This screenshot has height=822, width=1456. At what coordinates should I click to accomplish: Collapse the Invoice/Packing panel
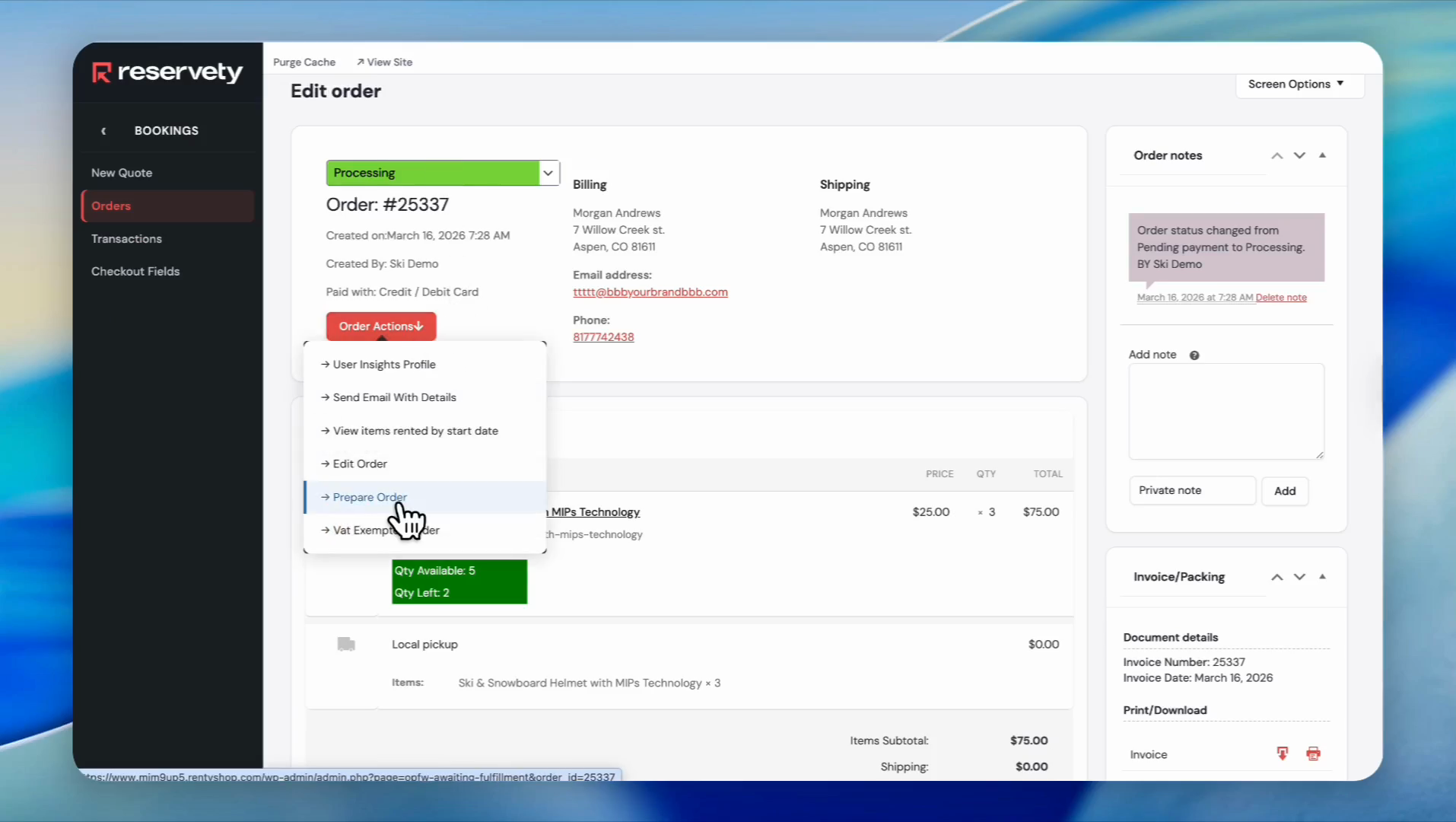click(1322, 577)
